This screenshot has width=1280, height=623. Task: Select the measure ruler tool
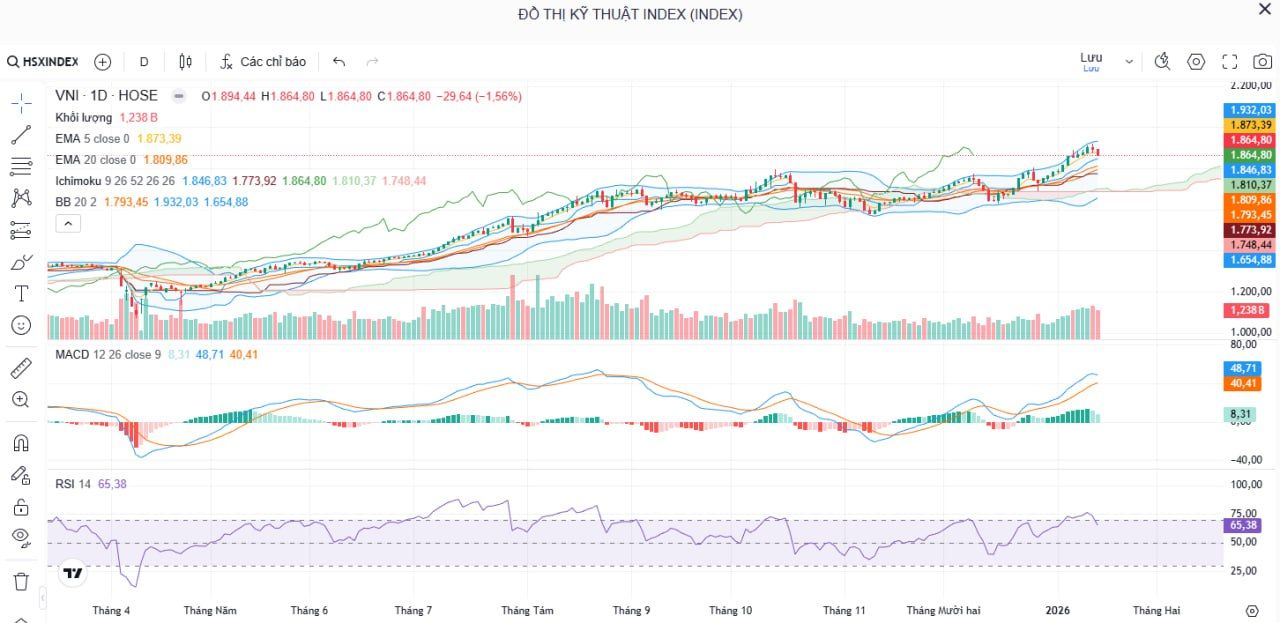(x=20, y=367)
